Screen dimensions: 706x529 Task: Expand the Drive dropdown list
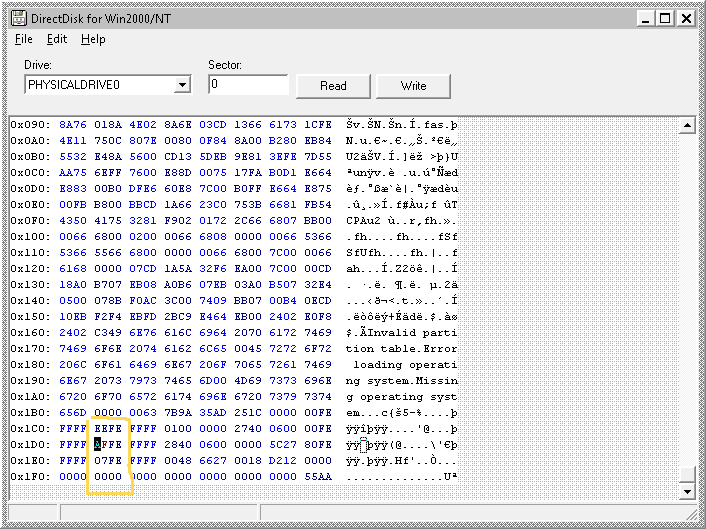point(182,85)
